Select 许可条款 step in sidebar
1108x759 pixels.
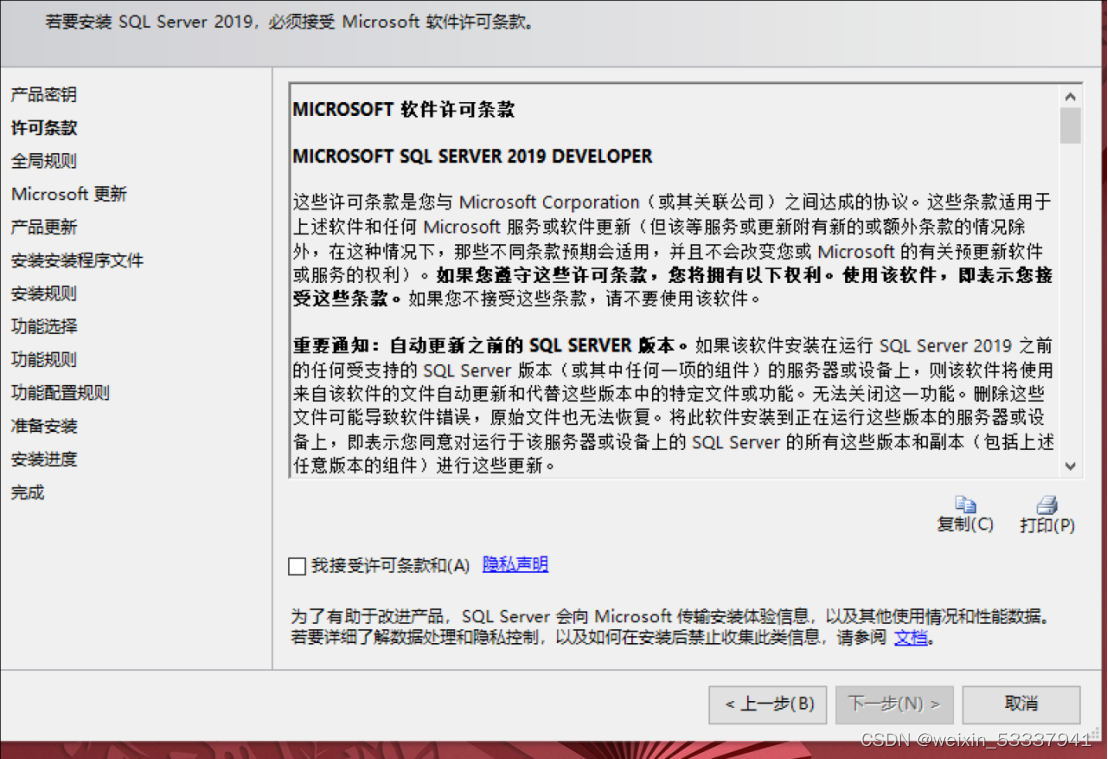(44, 128)
